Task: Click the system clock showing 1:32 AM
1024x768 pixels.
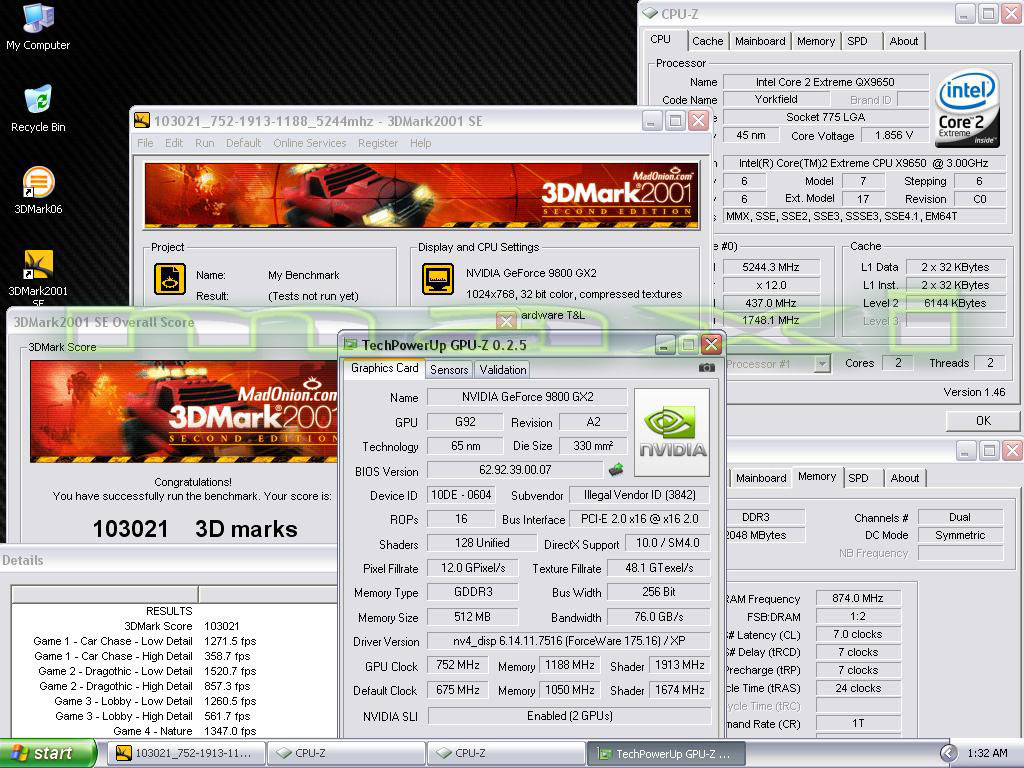Action: click(x=987, y=753)
